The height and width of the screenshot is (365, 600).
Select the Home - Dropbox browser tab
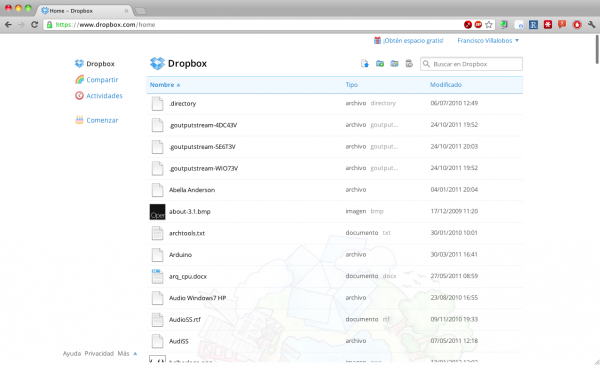tap(84, 11)
